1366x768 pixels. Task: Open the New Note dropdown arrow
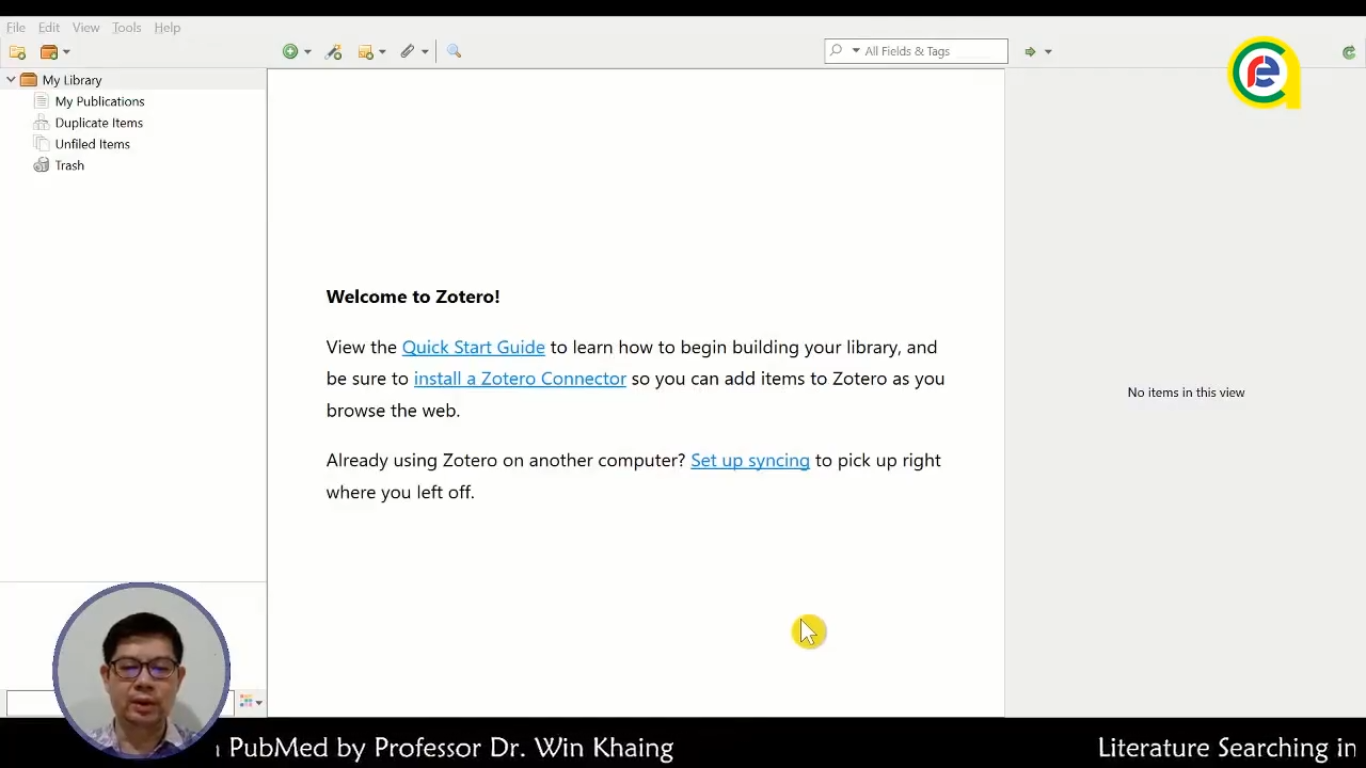383,52
